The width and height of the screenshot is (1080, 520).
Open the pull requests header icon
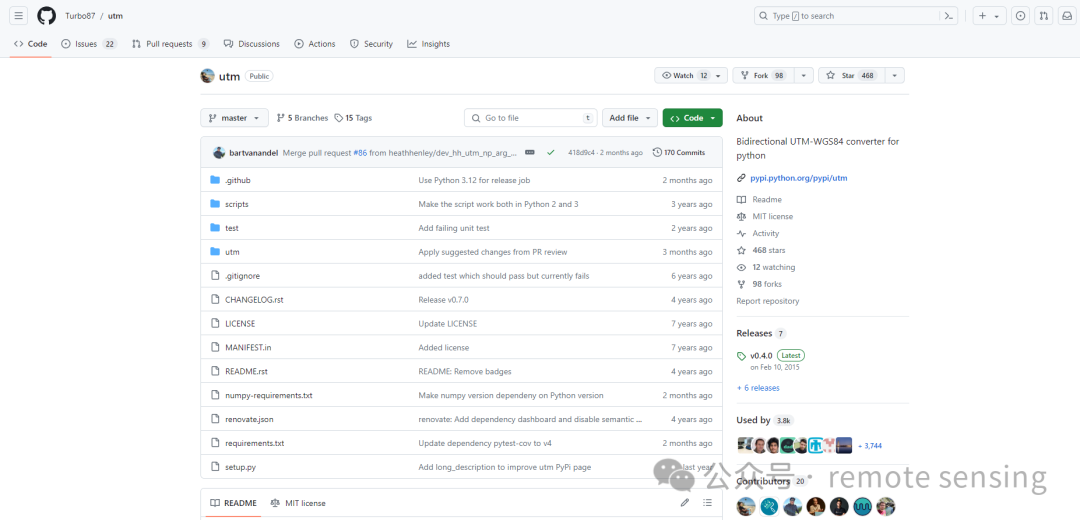coord(1044,16)
